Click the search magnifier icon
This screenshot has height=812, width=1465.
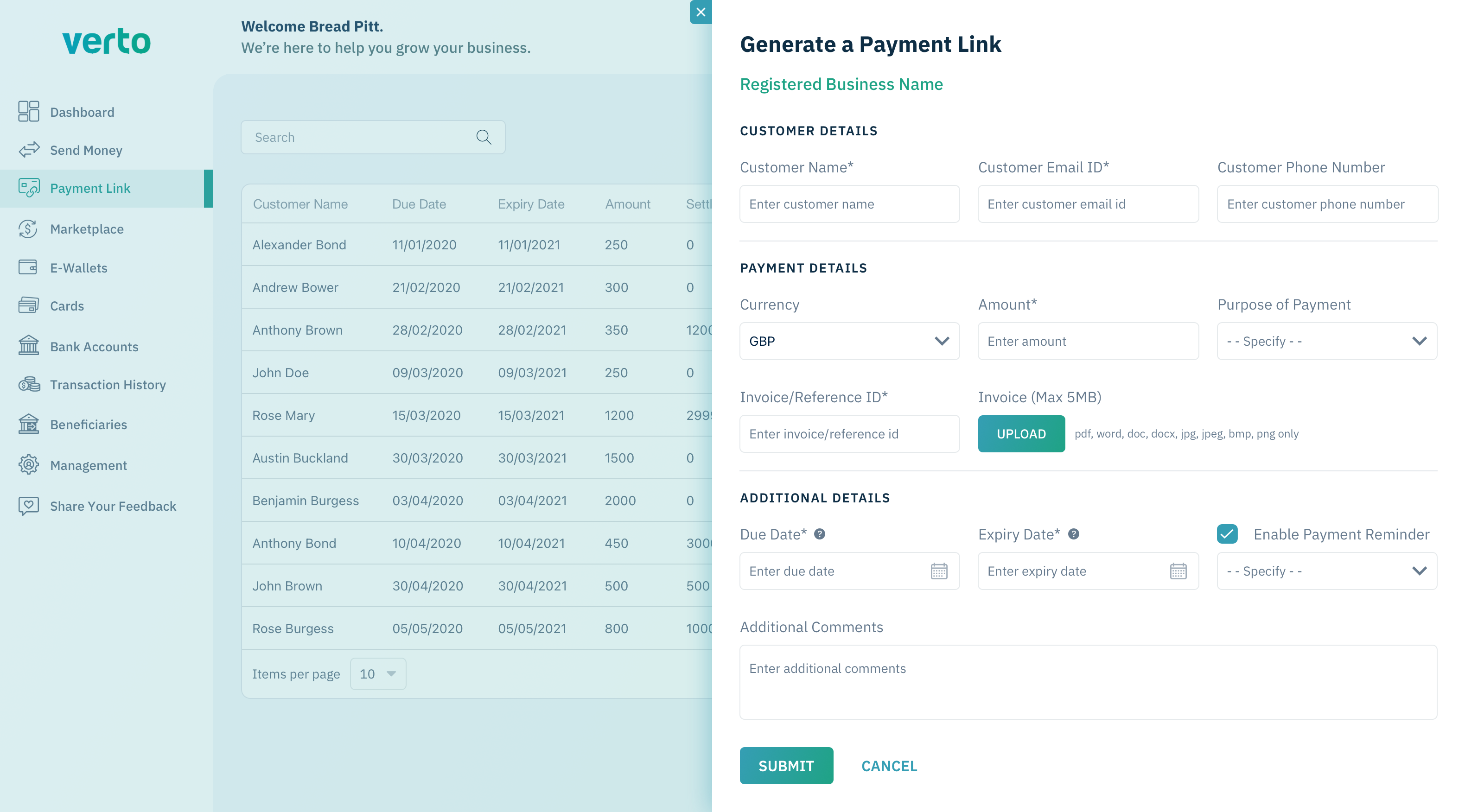(484, 137)
